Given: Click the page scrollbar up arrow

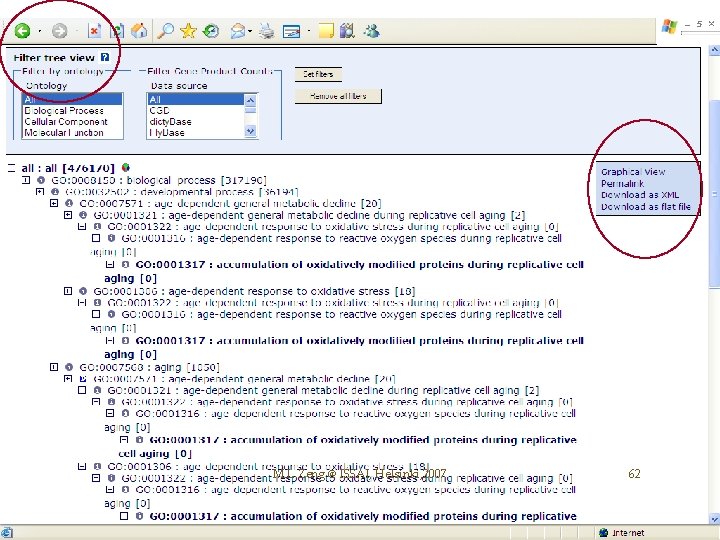Looking at the screenshot, I should click(x=714, y=50).
